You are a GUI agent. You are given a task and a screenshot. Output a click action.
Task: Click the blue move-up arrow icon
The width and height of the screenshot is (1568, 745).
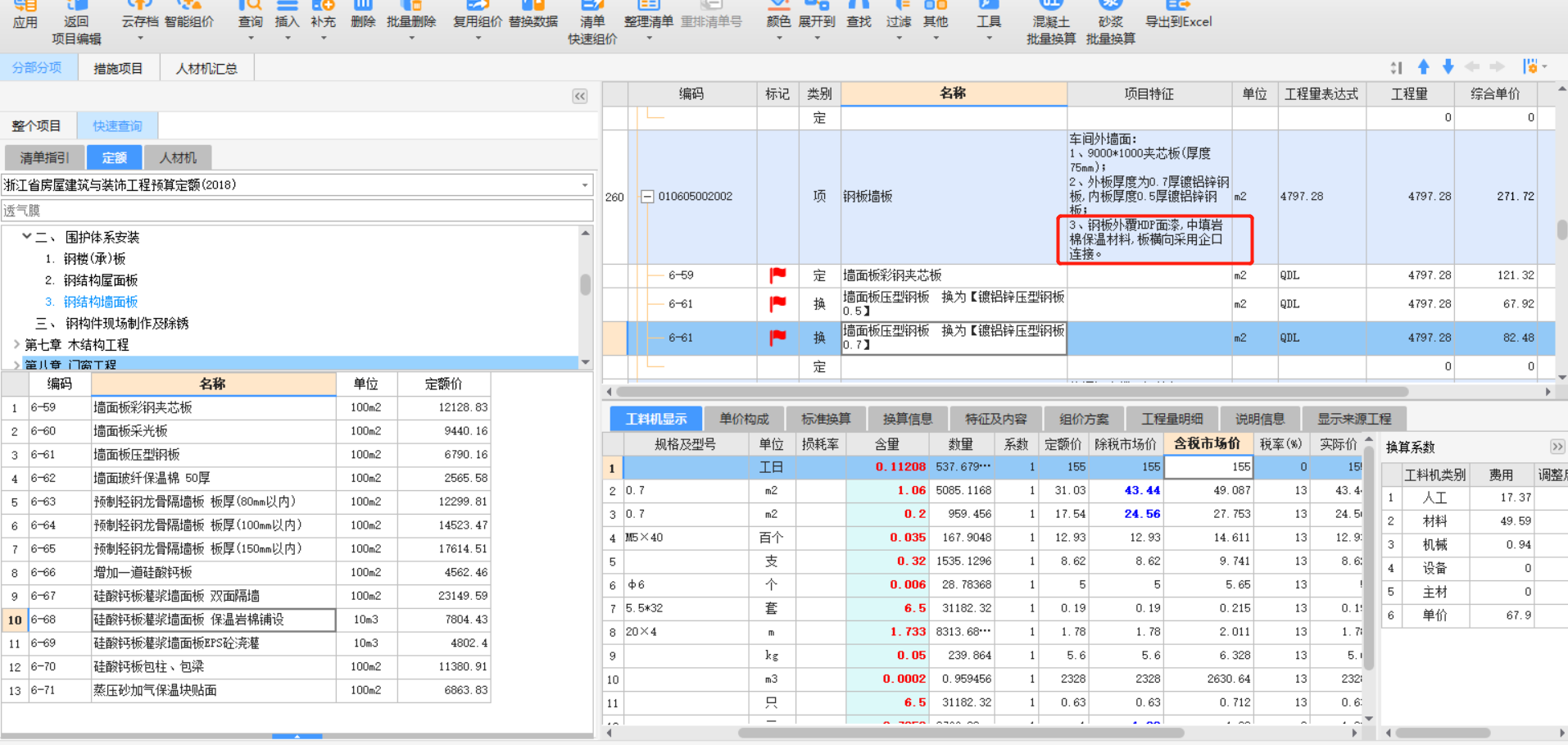point(1424,67)
